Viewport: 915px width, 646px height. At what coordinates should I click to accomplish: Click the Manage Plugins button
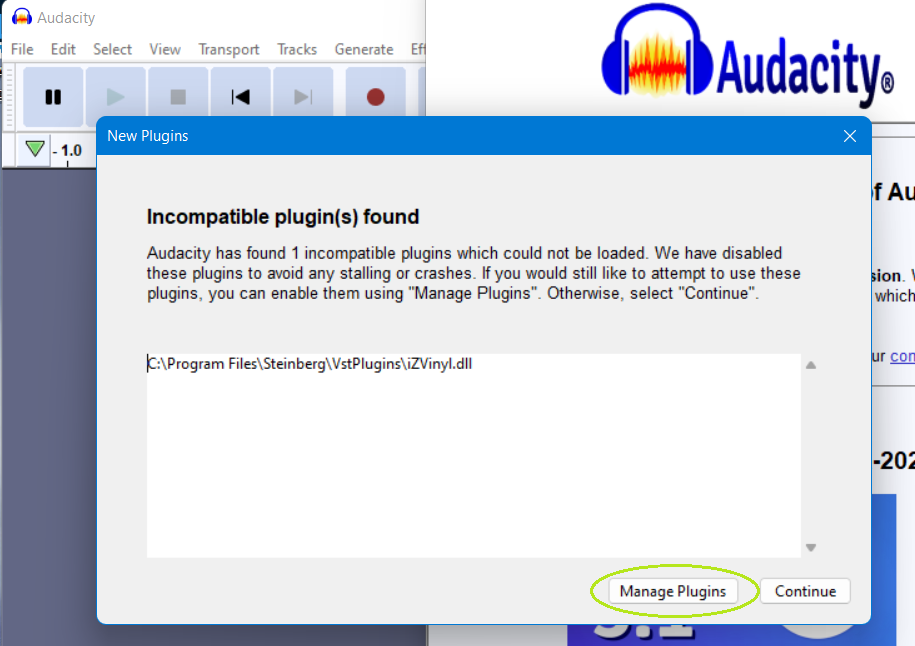coord(673,591)
